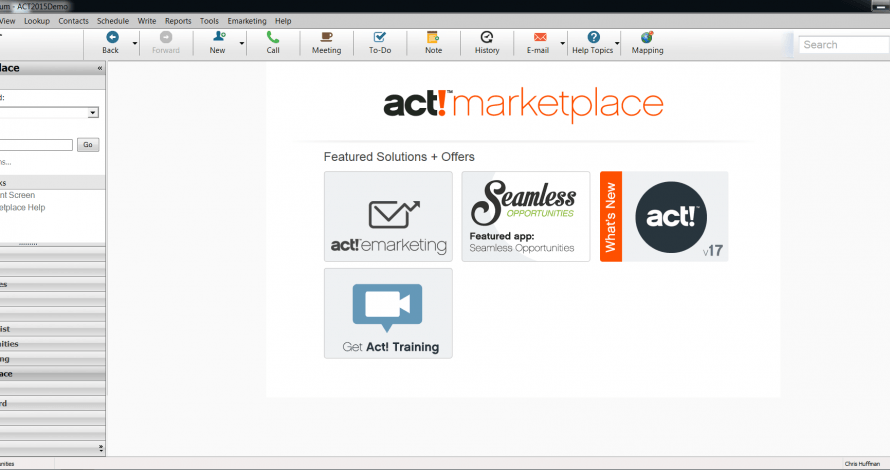Click the Featured Solutions + Offers heading
890x470 pixels.
pyautogui.click(x=399, y=157)
